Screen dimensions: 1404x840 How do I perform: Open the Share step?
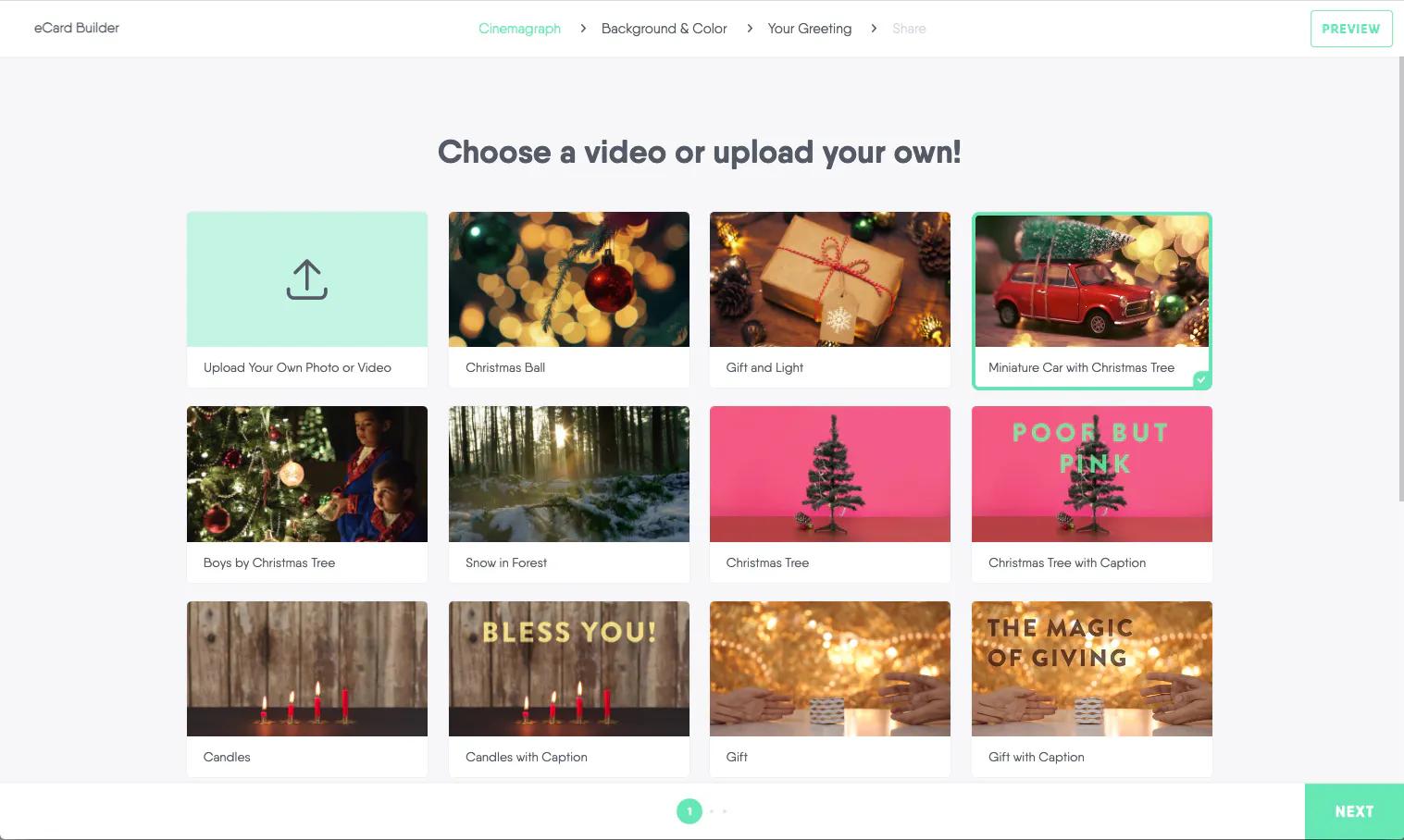909,29
